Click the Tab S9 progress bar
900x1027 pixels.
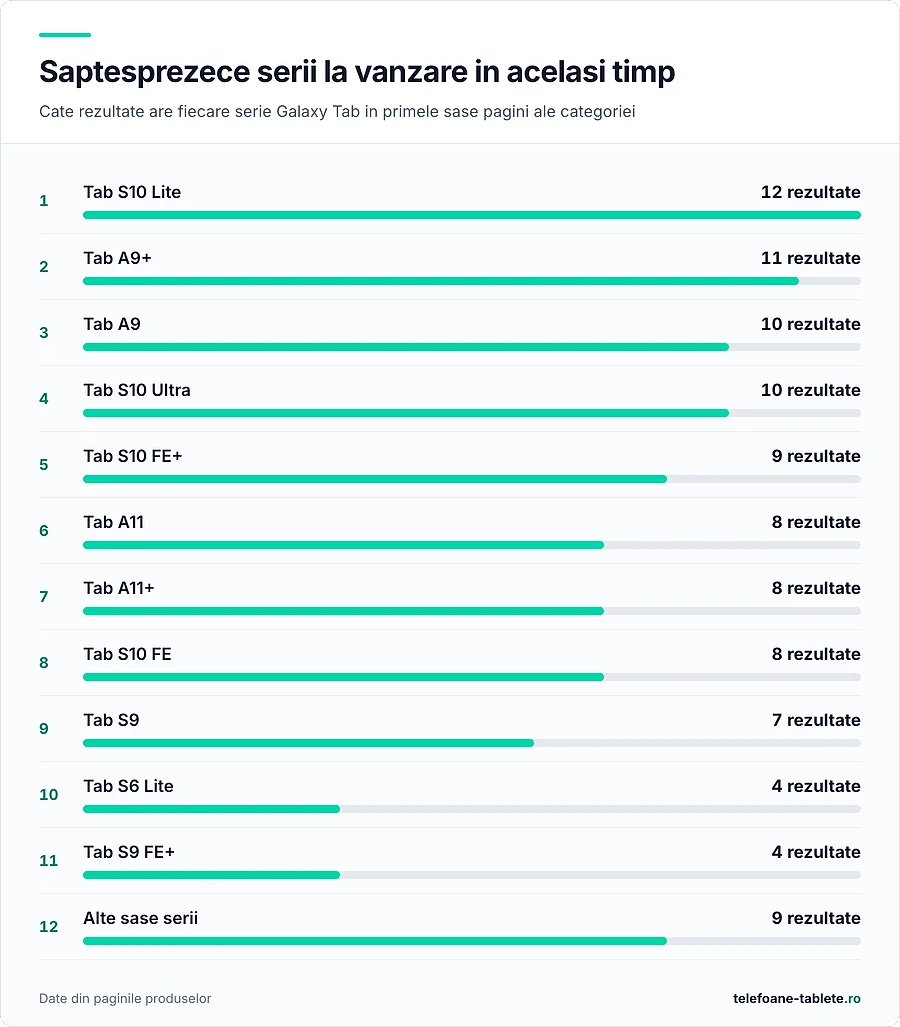coord(472,743)
